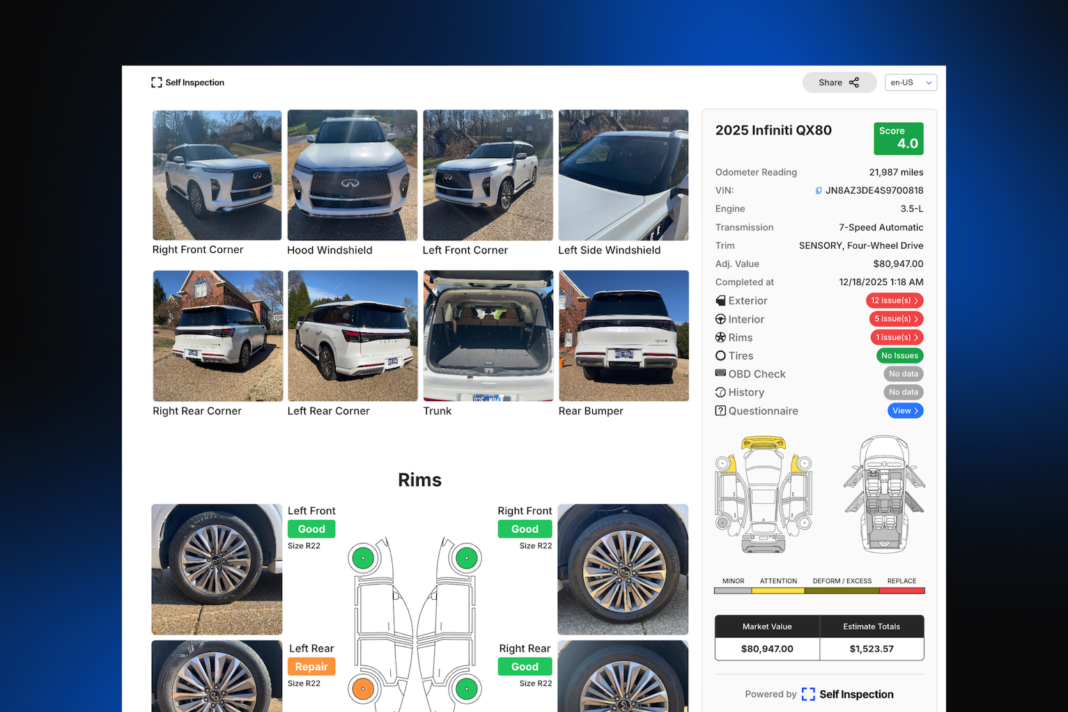Click the Tires circle icon
Screen dimensions: 1068x712
[x=720, y=356]
